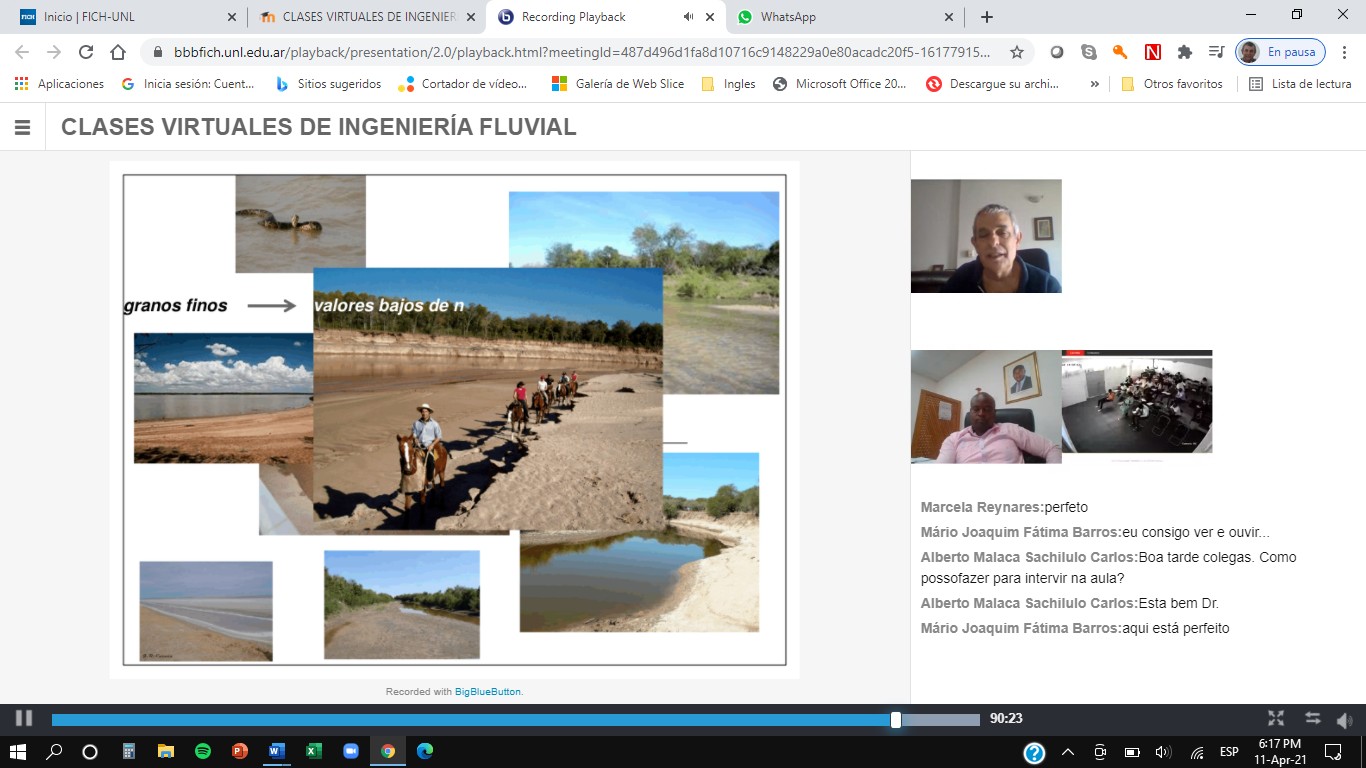Swap presentation and video layout
The width and height of the screenshot is (1366, 768).
[x=1313, y=718]
